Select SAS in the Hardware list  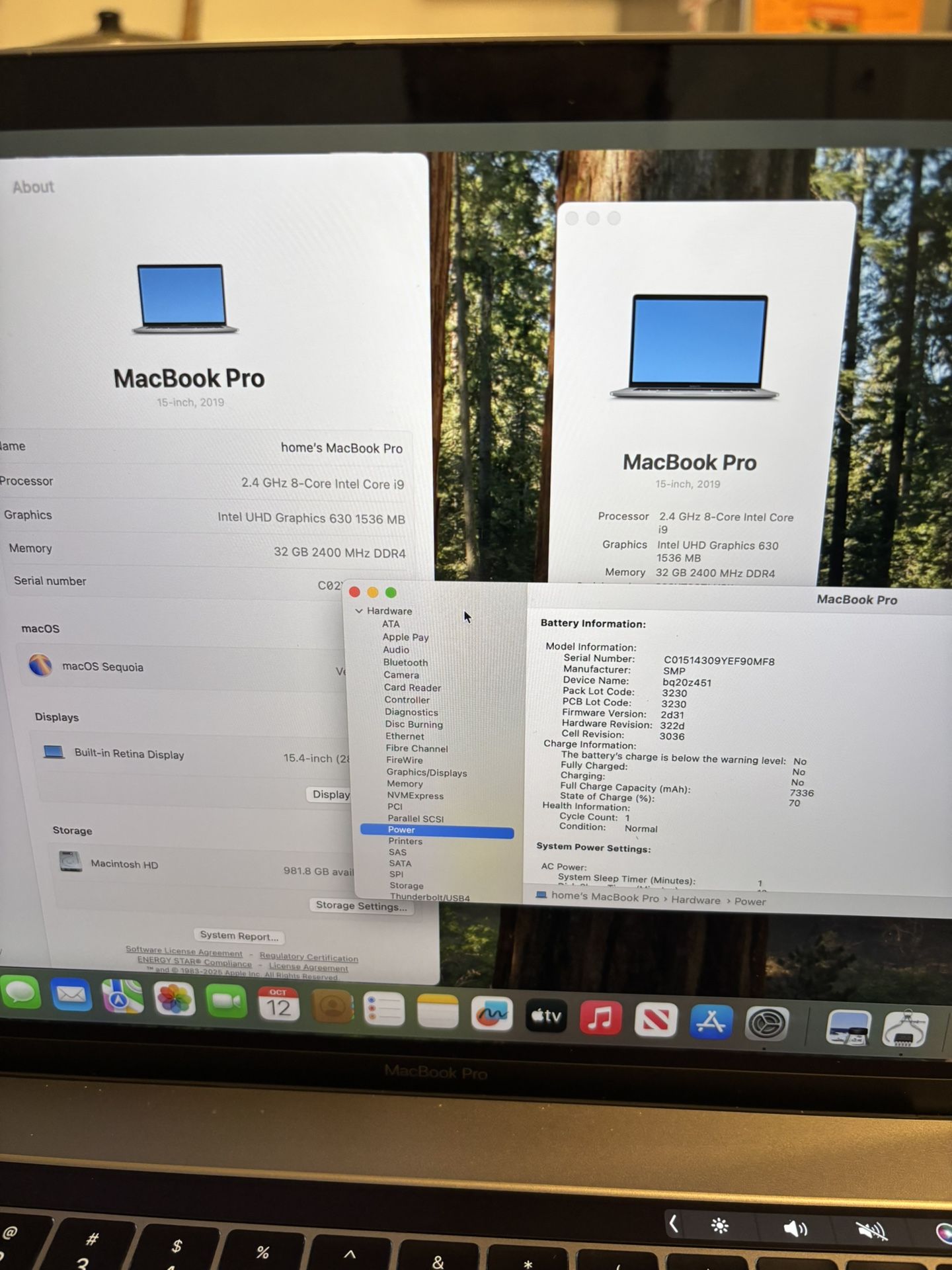click(397, 853)
